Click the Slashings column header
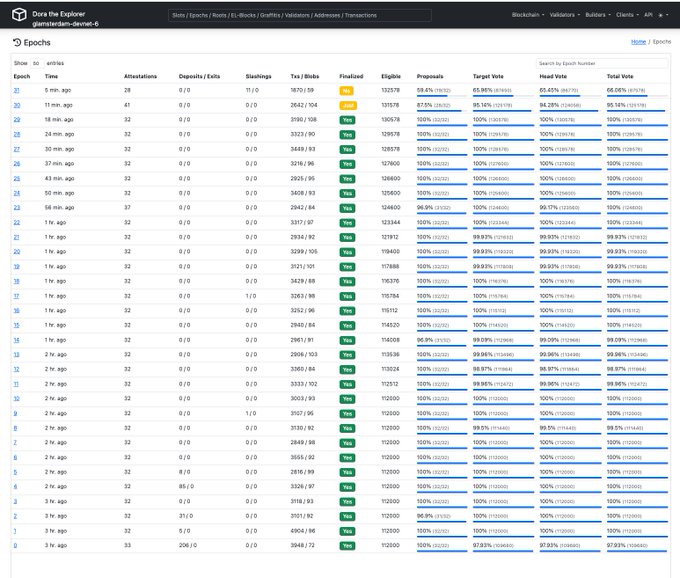Image resolution: width=680 pixels, height=578 pixels. coord(258,76)
